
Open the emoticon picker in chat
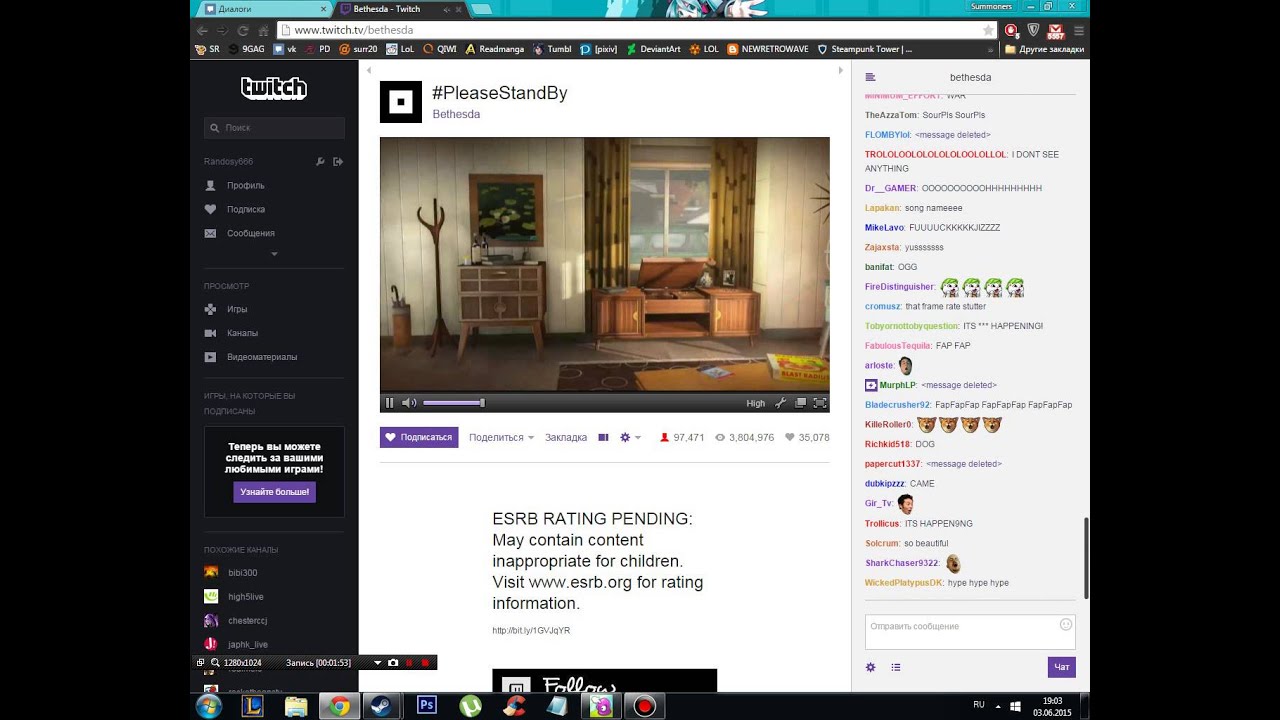1066,624
